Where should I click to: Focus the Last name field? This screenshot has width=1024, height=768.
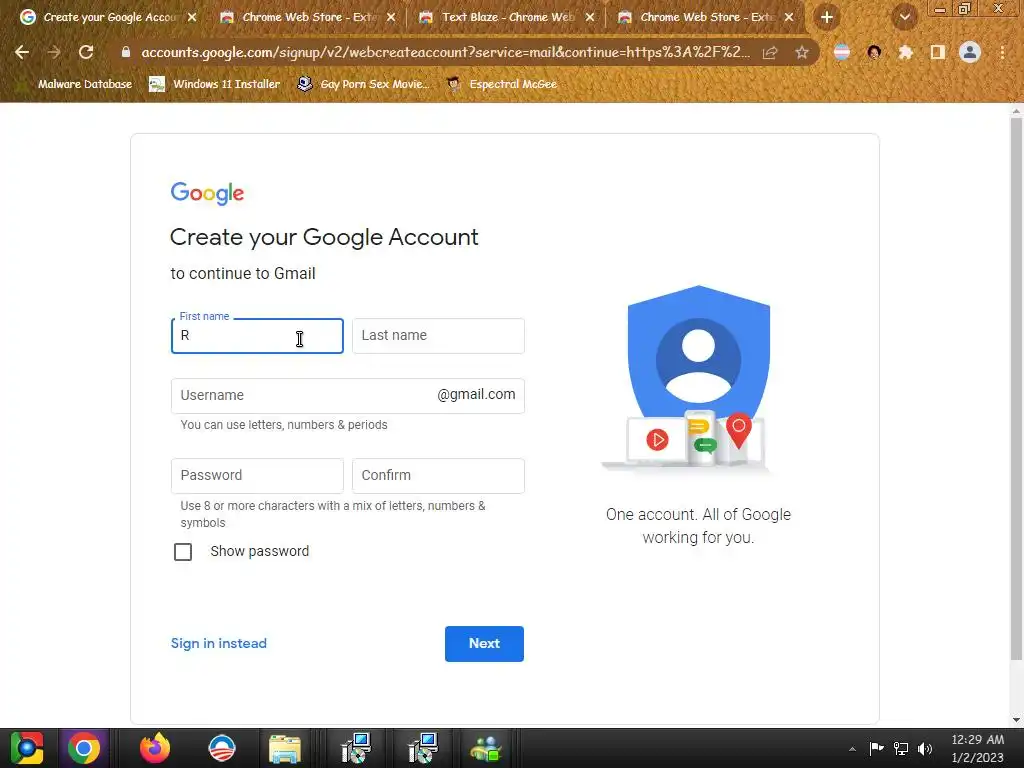[x=438, y=336]
